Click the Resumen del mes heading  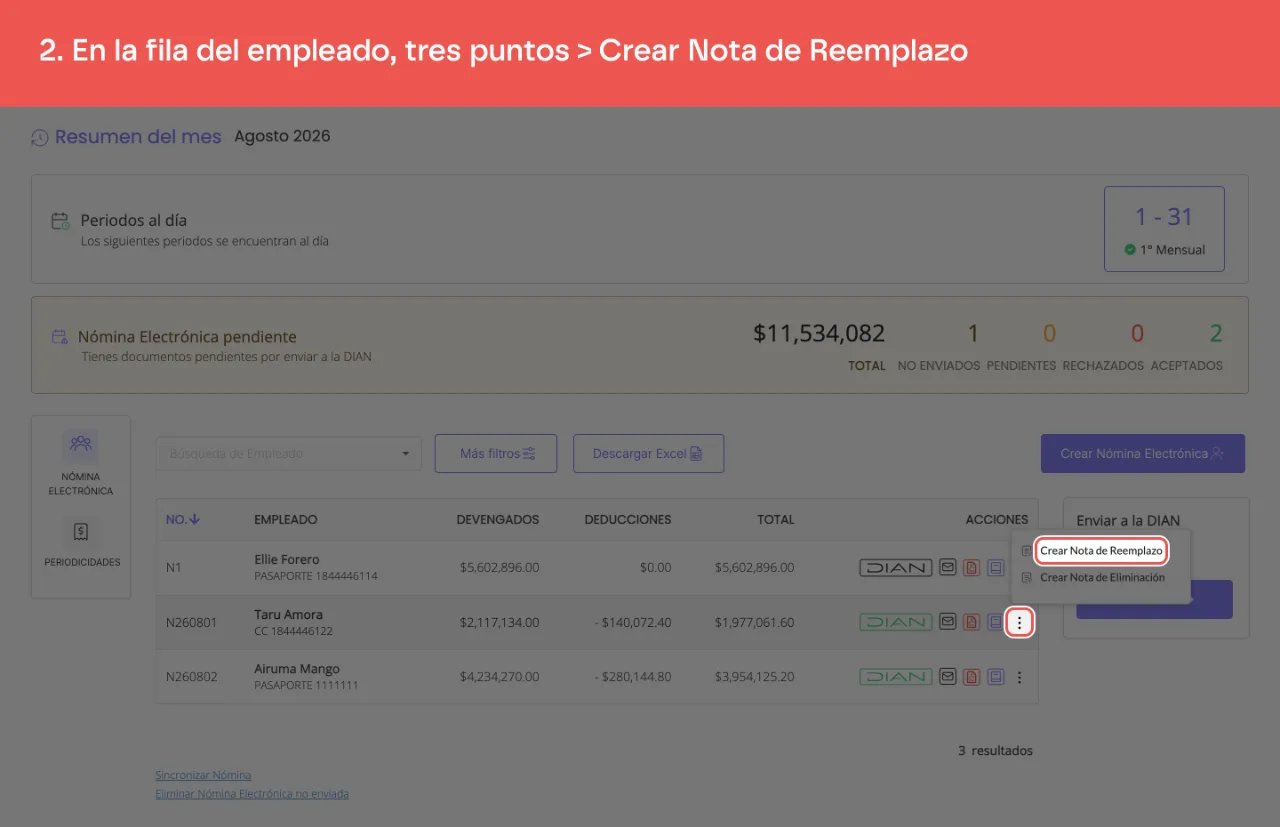138,137
